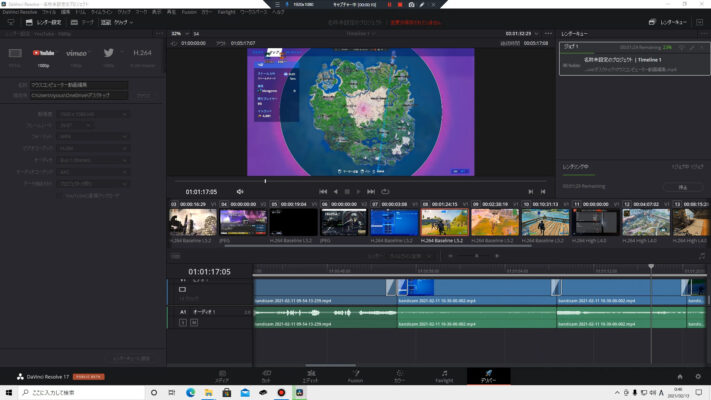Viewport: 711px width, 400px height.
Task: Switch to the Fusion page tab
Action: coord(355,376)
